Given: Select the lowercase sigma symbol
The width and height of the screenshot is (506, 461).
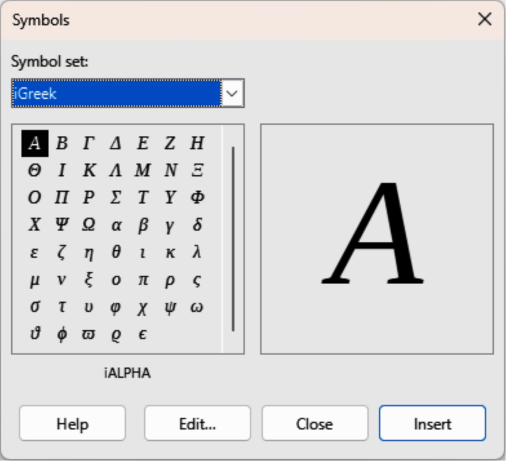Looking at the screenshot, I should pyautogui.click(x=35, y=307).
